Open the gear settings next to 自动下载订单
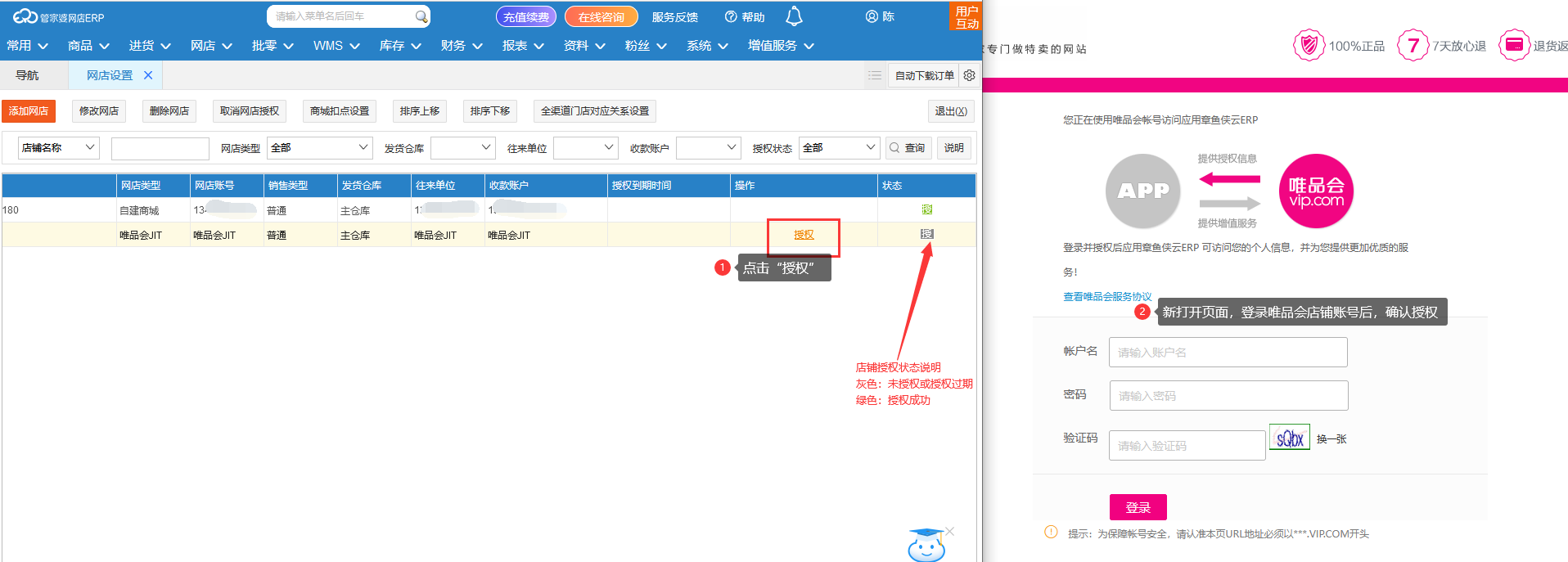Viewport: 1568px width, 562px height. 969,75
